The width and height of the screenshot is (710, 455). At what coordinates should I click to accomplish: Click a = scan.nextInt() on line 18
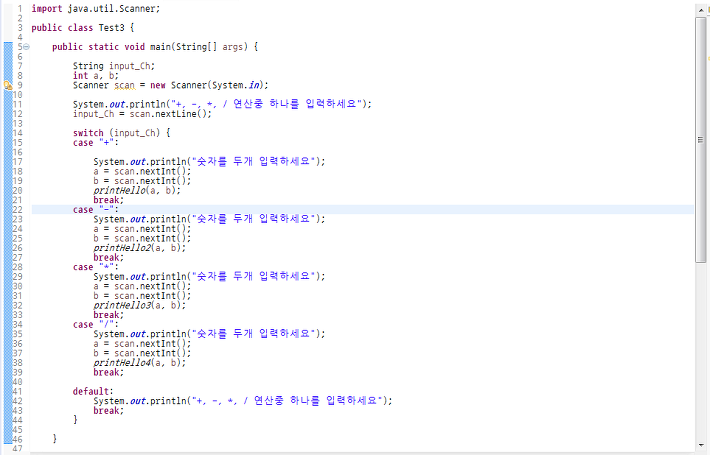[x=142, y=171]
